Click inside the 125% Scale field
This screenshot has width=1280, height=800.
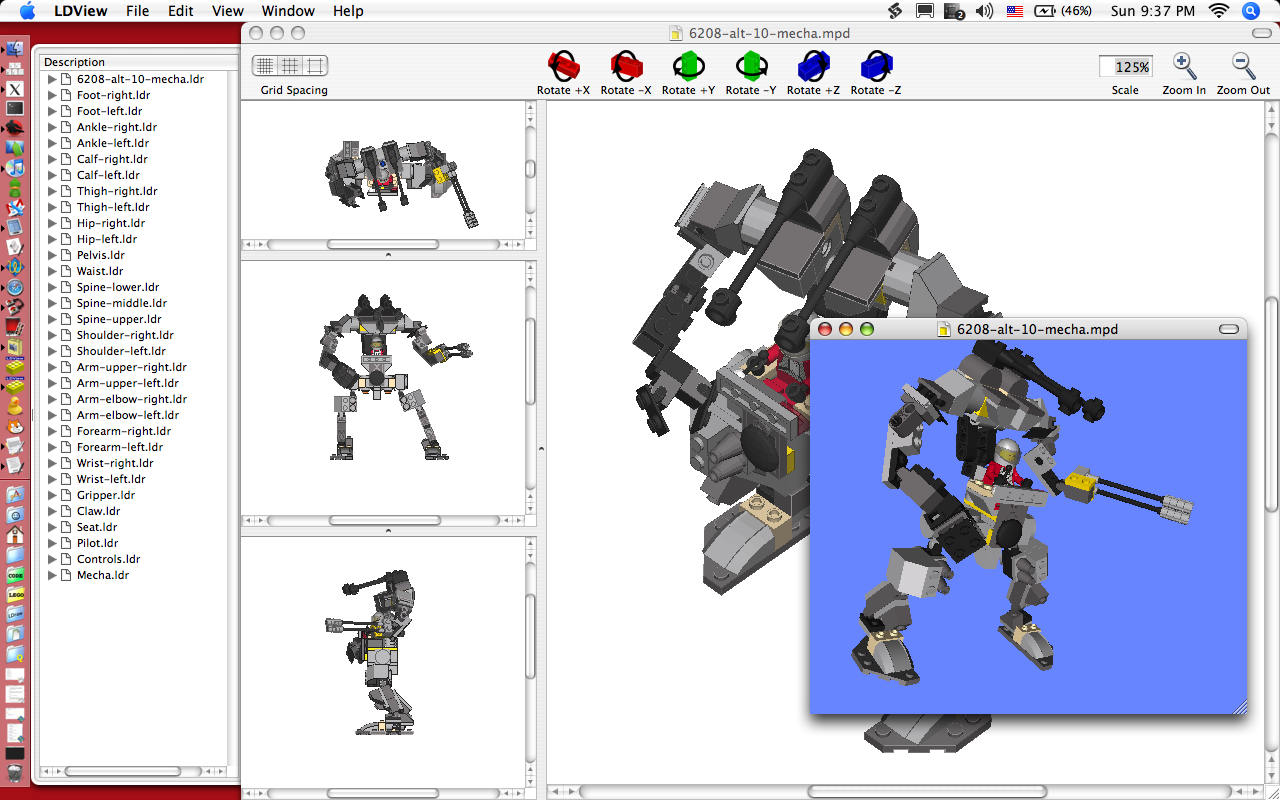point(1126,66)
